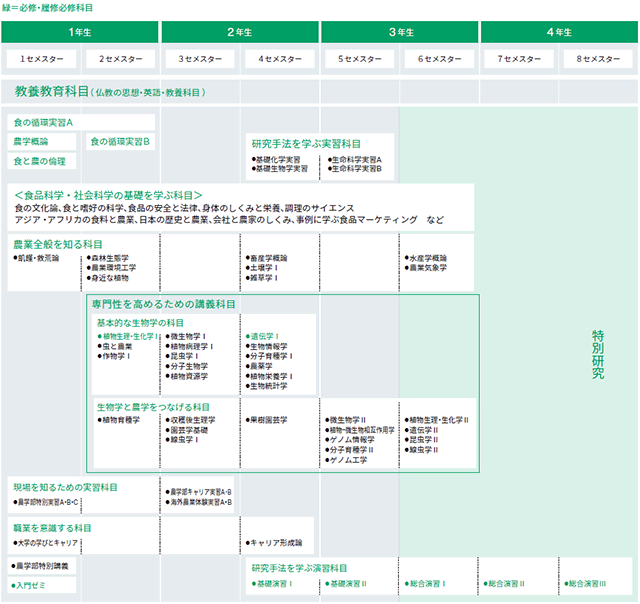640x604 pixels.
Task: Click the 1セメスター box
Action: [x=42, y=59]
